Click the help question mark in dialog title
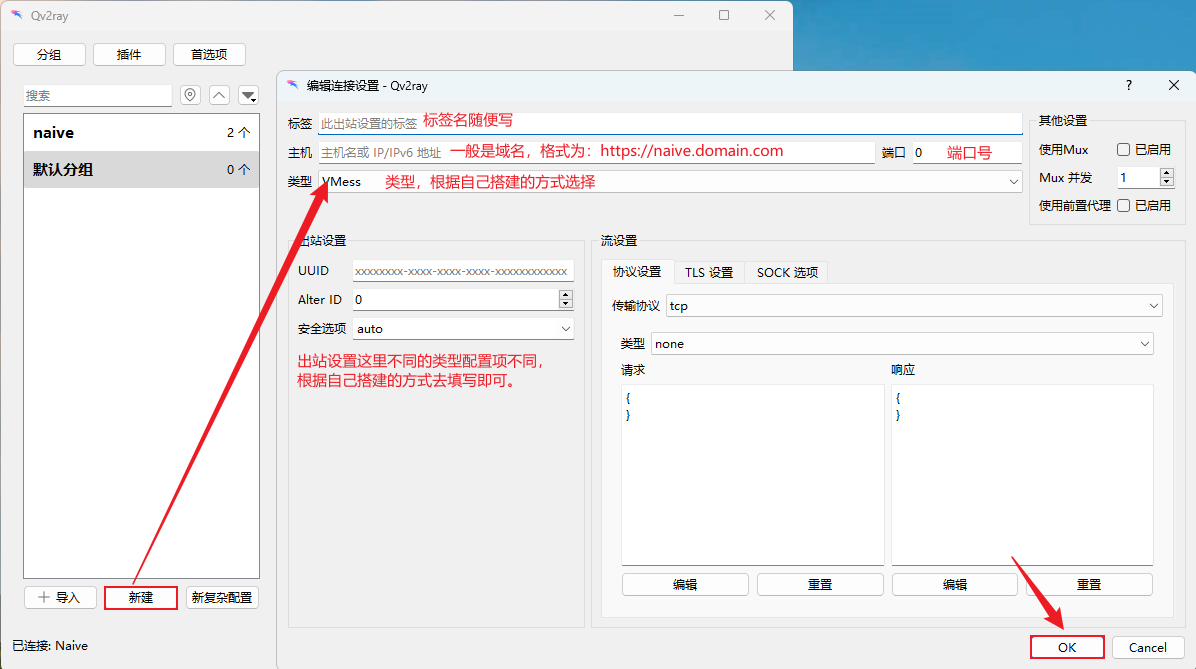The height and width of the screenshot is (669, 1196). click(x=1129, y=86)
